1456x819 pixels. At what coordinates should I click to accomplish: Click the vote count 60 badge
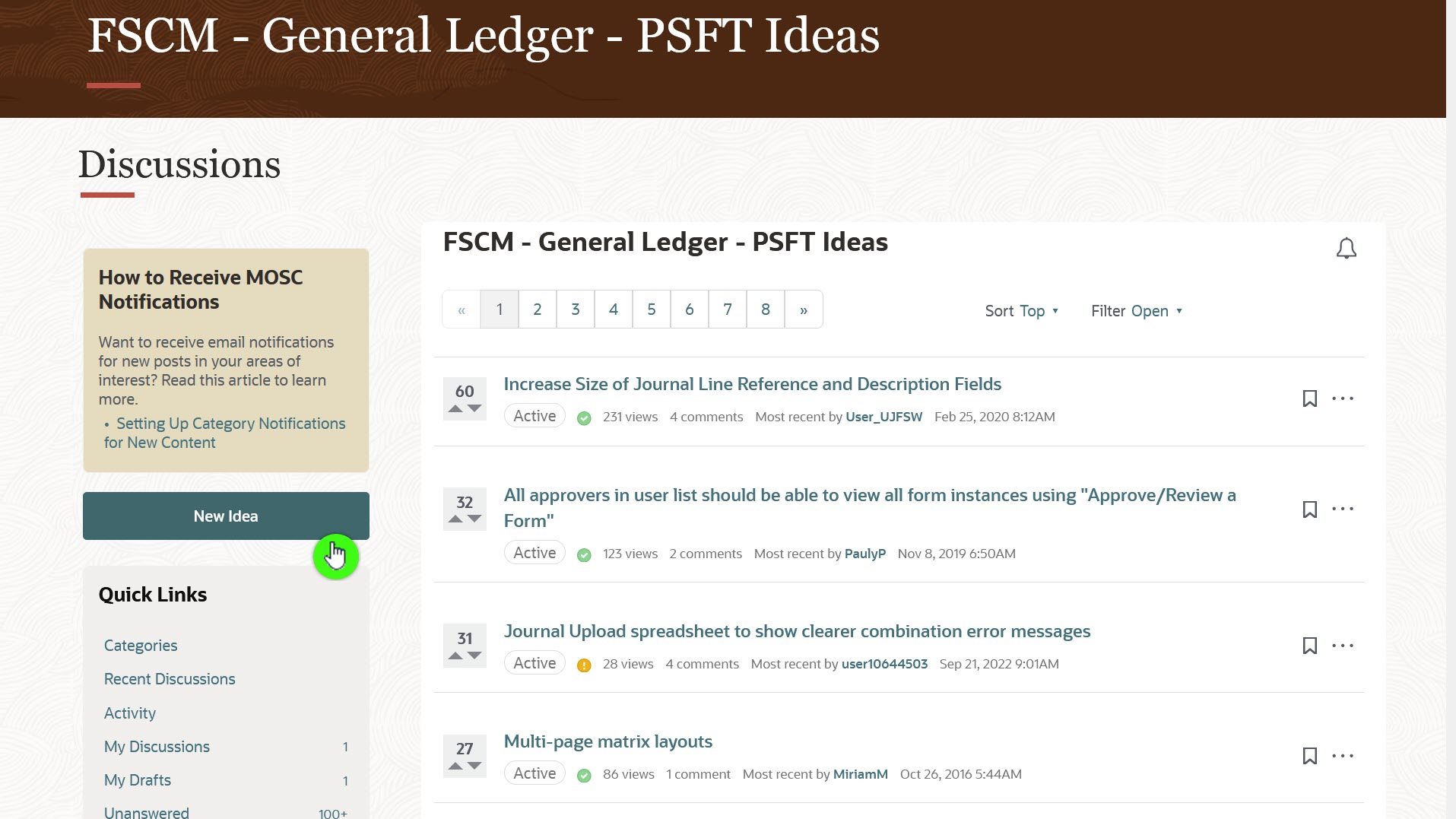pos(464,390)
